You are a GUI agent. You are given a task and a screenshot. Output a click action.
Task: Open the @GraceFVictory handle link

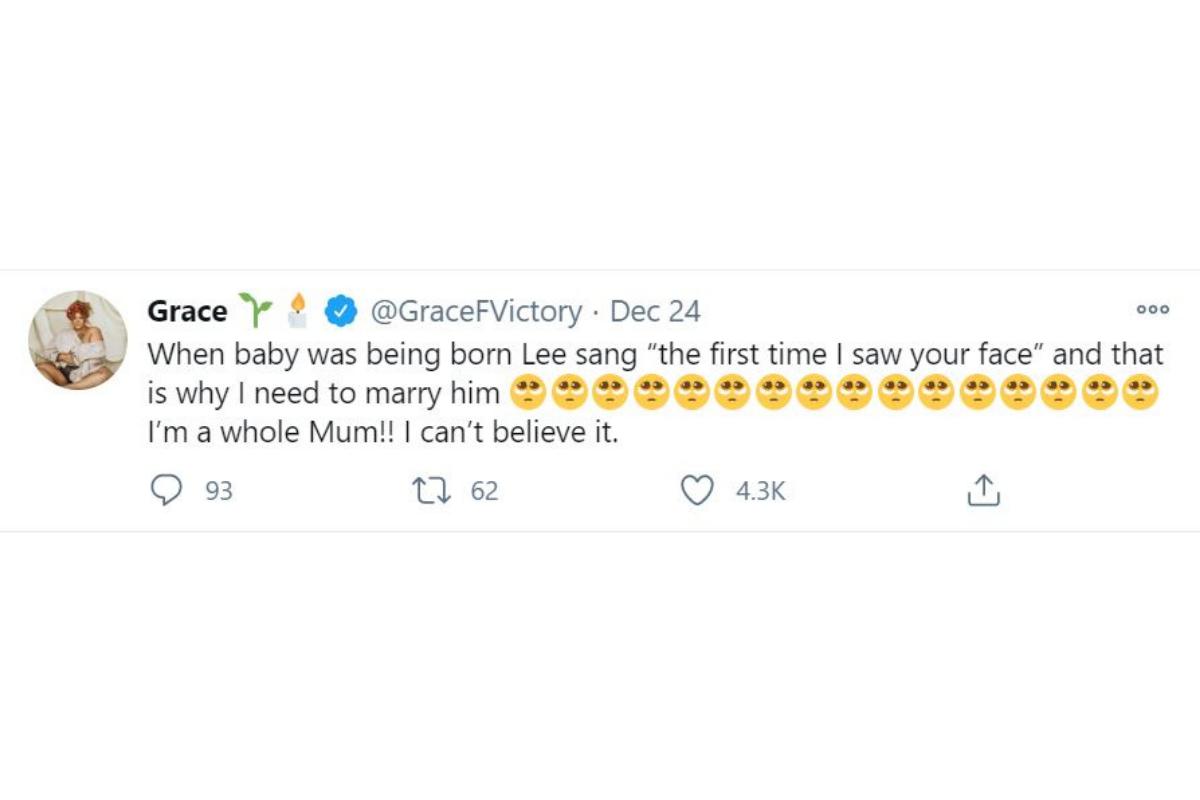click(x=476, y=312)
